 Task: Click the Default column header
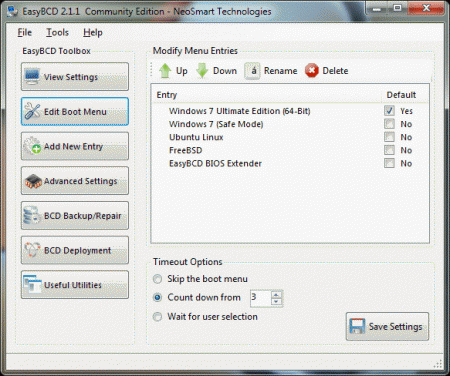pyautogui.click(x=401, y=95)
